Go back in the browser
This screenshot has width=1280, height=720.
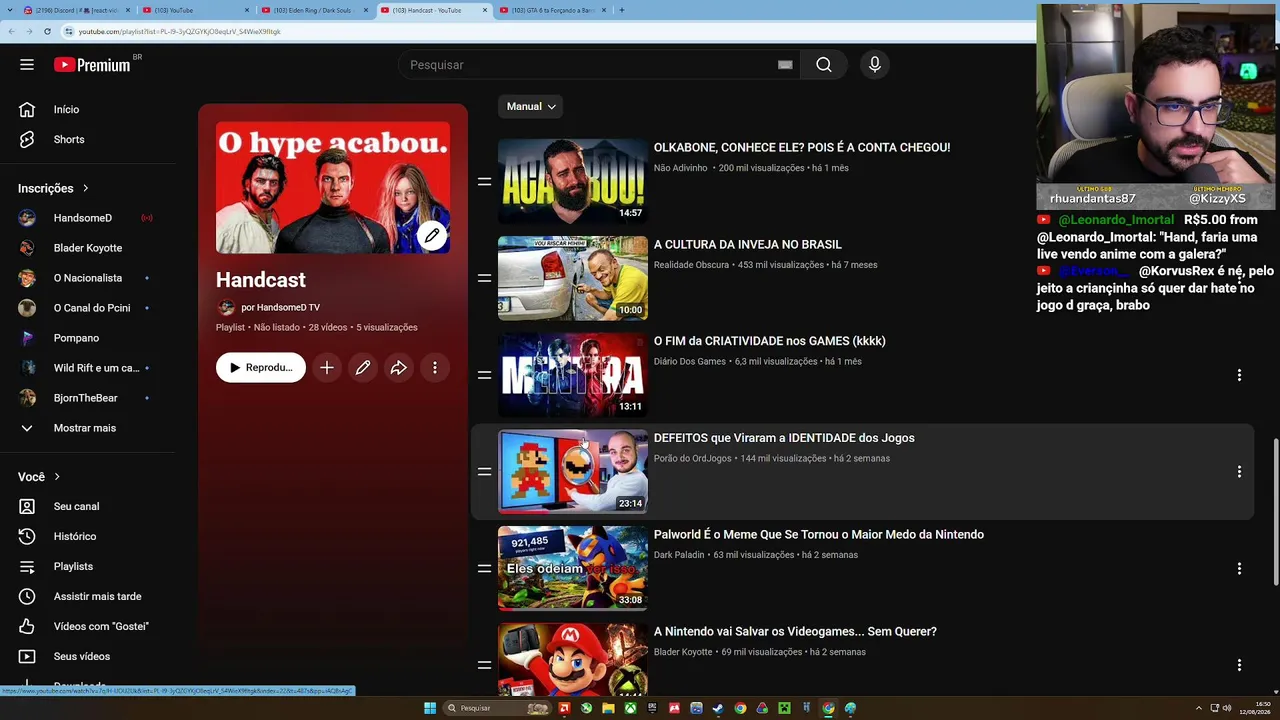(11, 31)
